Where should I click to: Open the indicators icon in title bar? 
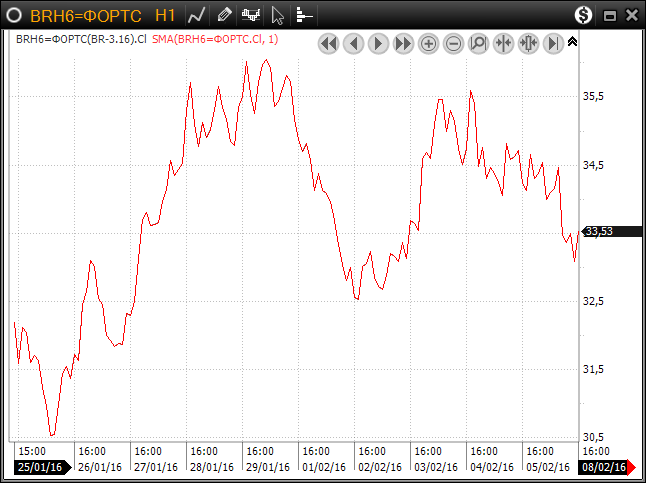tap(304, 15)
